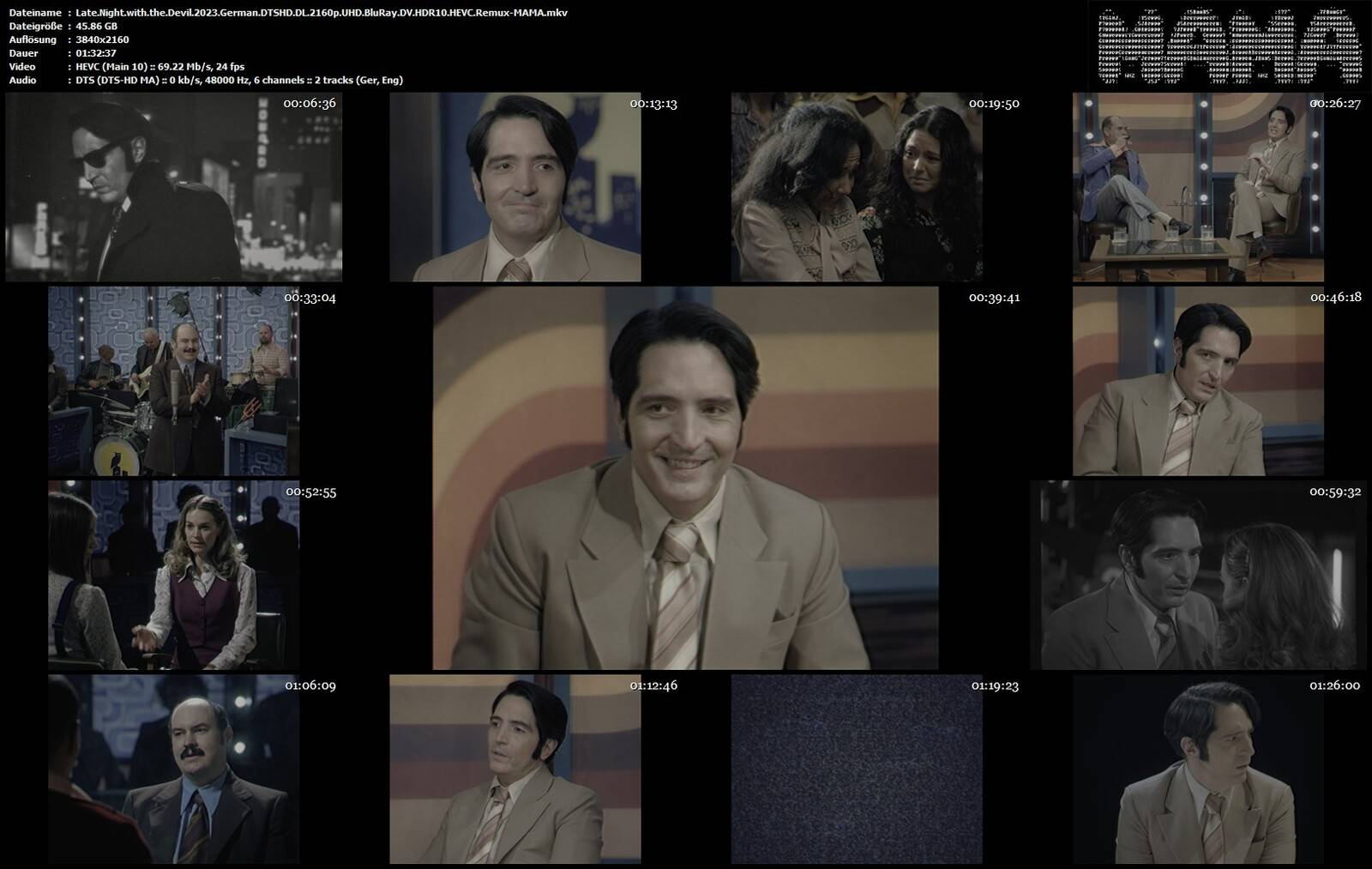Image resolution: width=1372 pixels, height=869 pixels.
Task: Click the DTS-HD MA audio info line
Action: pos(239,80)
